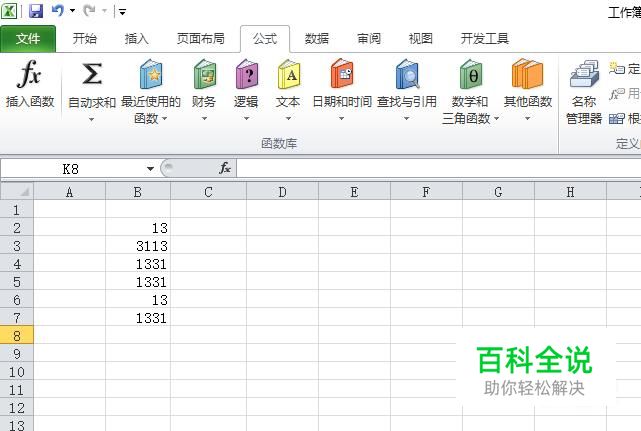Expand the Math and Trig dropdown arrow
Viewport: 641px width, 431px height.
pos(497,119)
